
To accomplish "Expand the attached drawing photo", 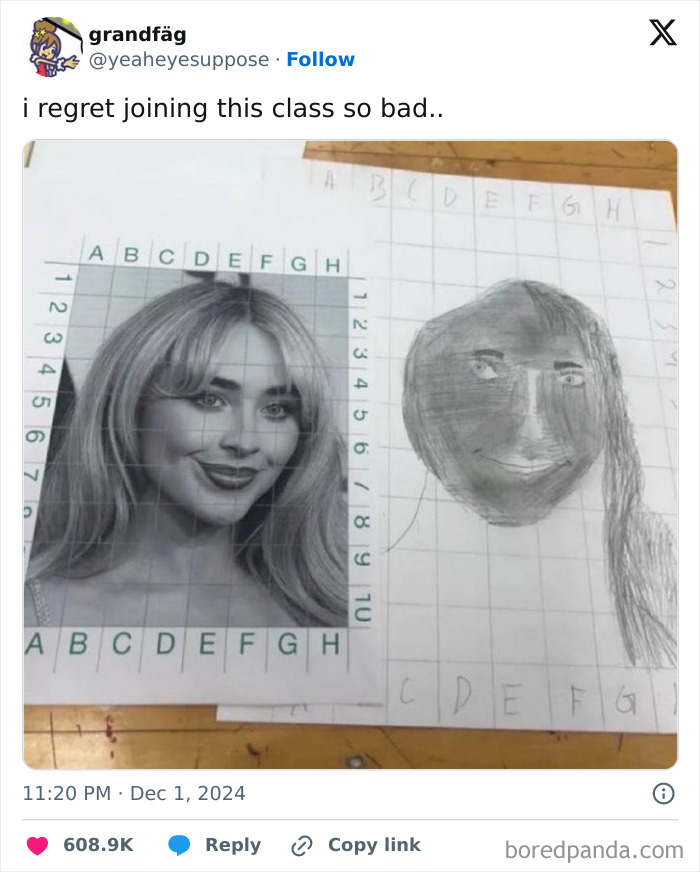I will (x=350, y=450).
